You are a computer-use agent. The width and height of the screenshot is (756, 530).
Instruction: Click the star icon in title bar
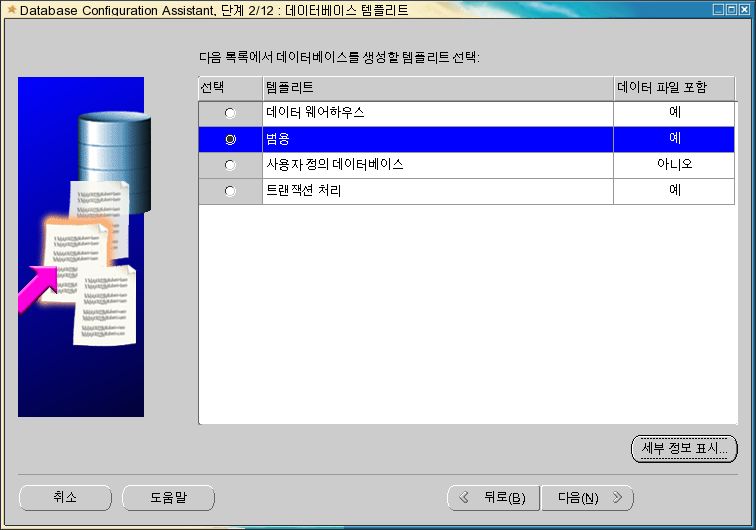point(12,9)
